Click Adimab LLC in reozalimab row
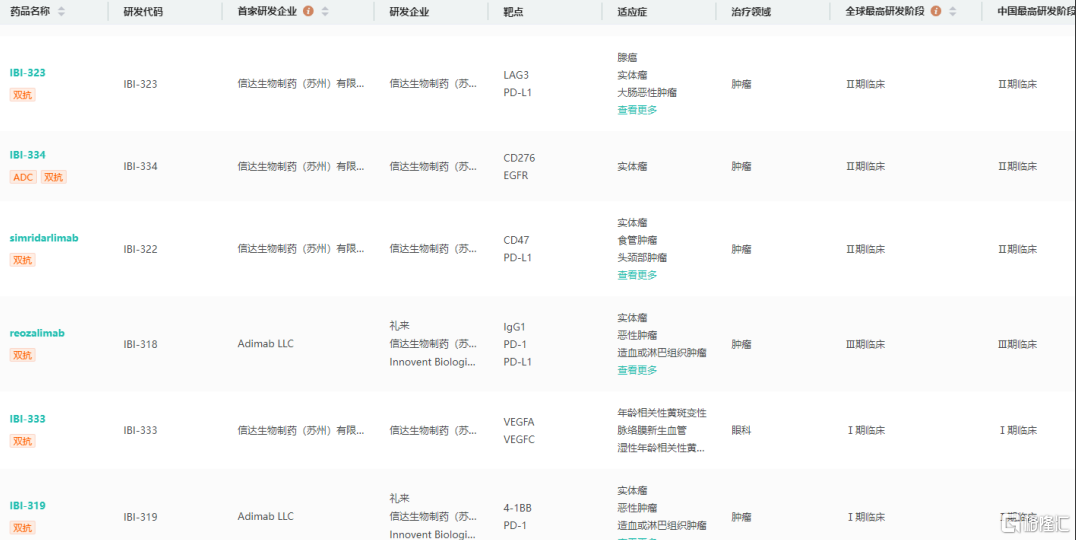This screenshot has height=540, width=1076. [x=266, y=344]
